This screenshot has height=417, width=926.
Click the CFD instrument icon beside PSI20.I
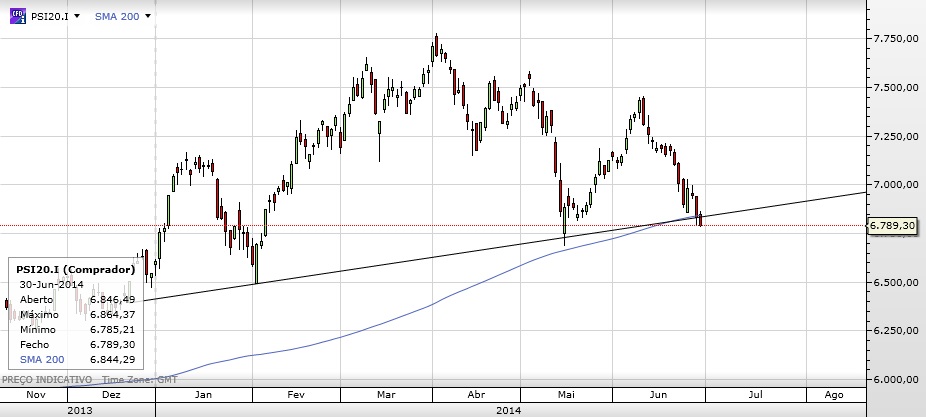click(x=18, y=16)
